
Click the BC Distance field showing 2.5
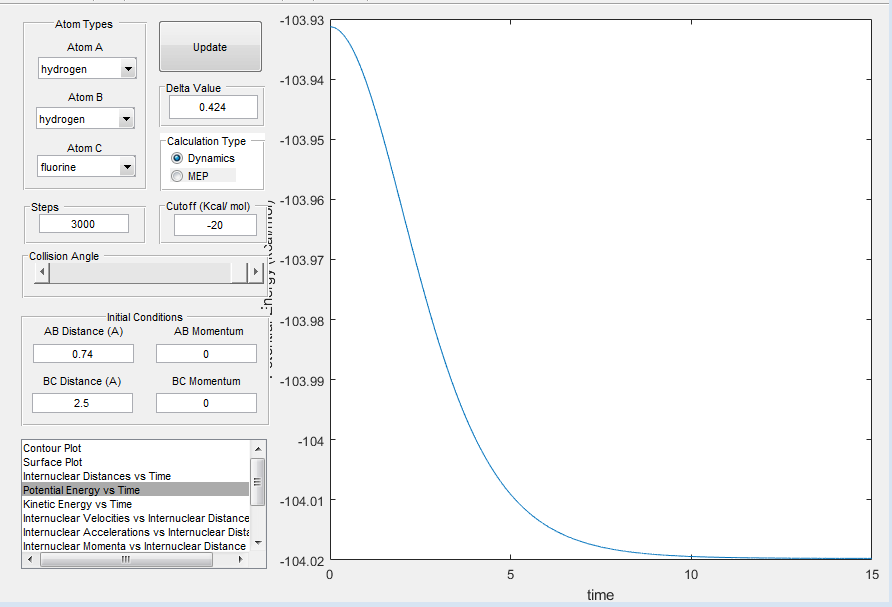pos(82,403)
